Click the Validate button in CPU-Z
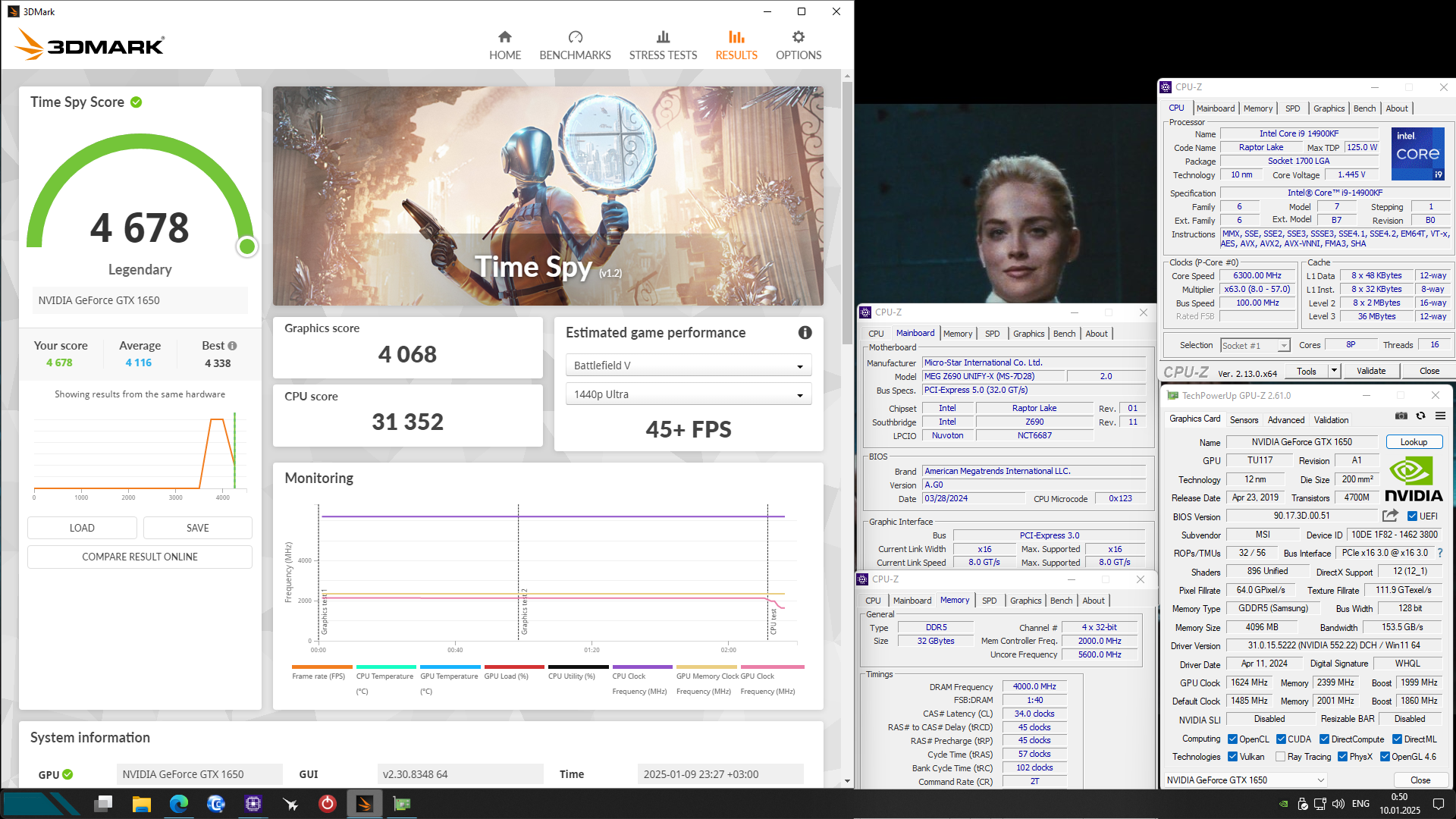The height and width of the screenshot is (819, 1456). 1370,371
